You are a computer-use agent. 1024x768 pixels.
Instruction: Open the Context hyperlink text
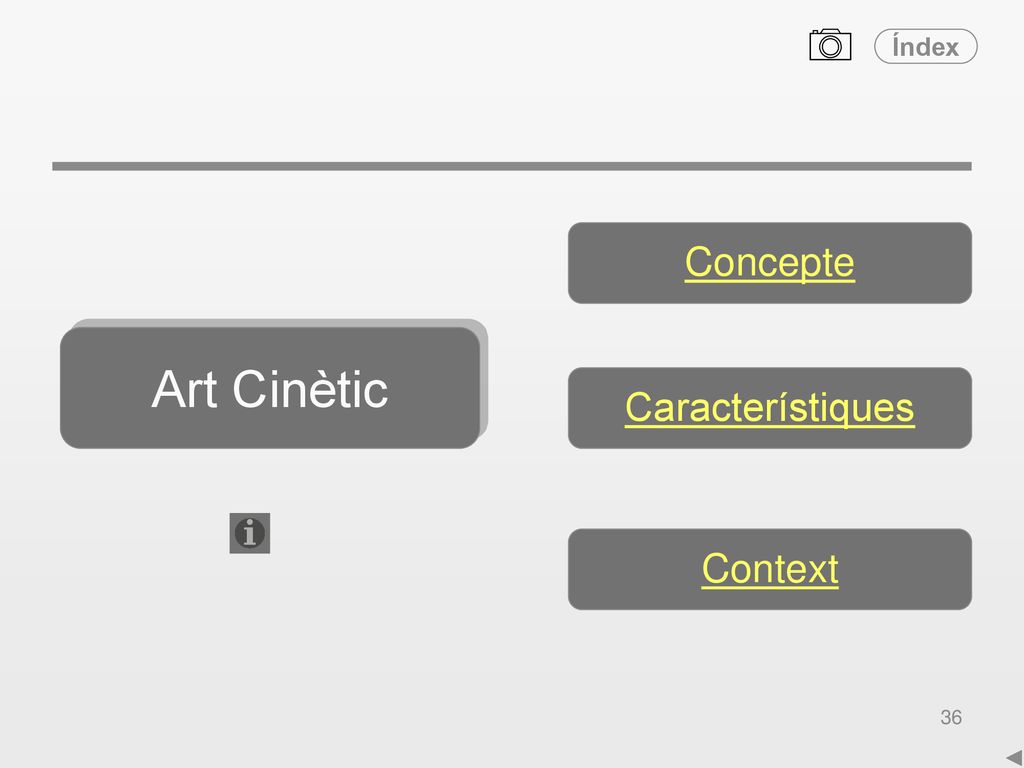click(769, 569)
